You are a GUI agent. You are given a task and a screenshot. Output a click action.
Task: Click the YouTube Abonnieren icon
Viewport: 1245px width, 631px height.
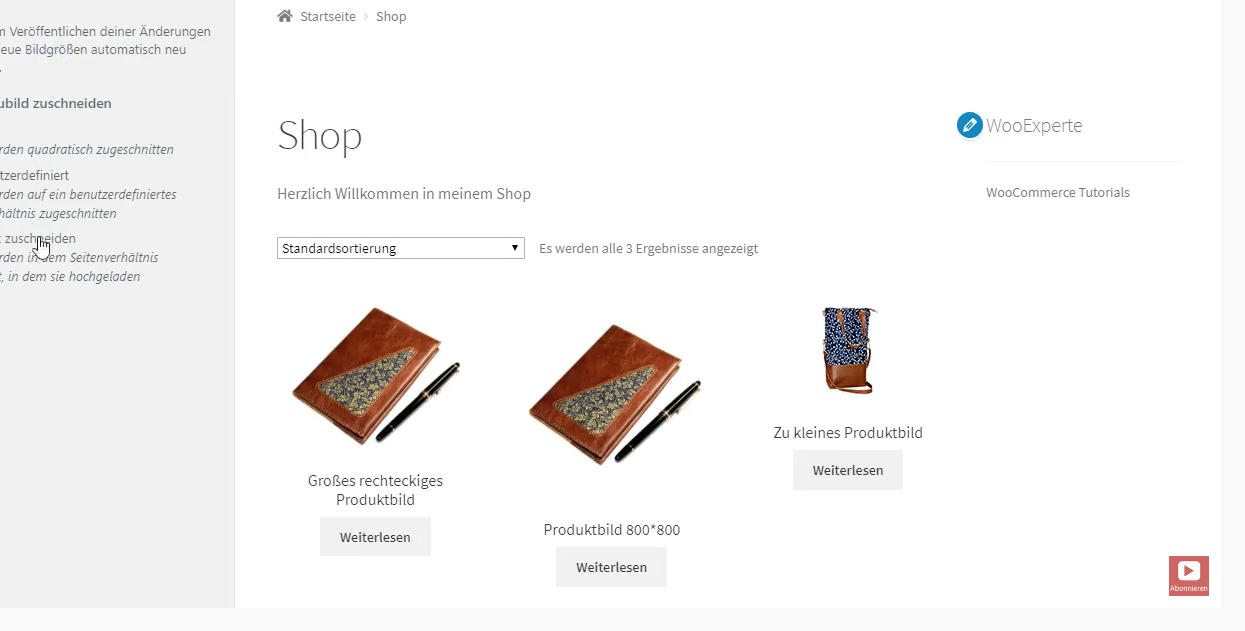[1188, 576]
